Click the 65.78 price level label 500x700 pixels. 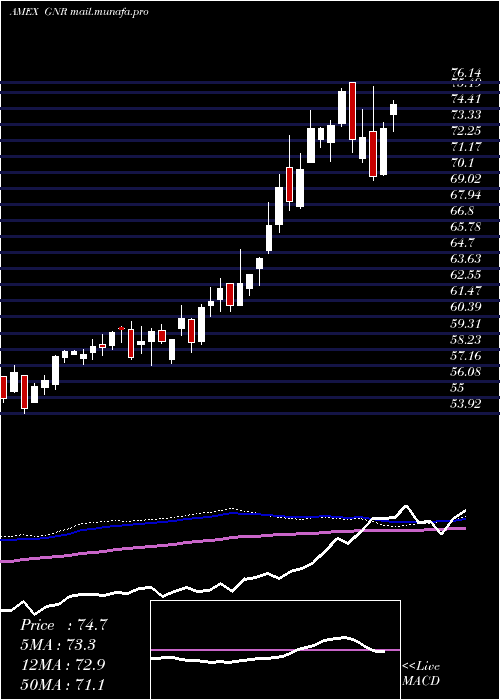tap(467, 227)
